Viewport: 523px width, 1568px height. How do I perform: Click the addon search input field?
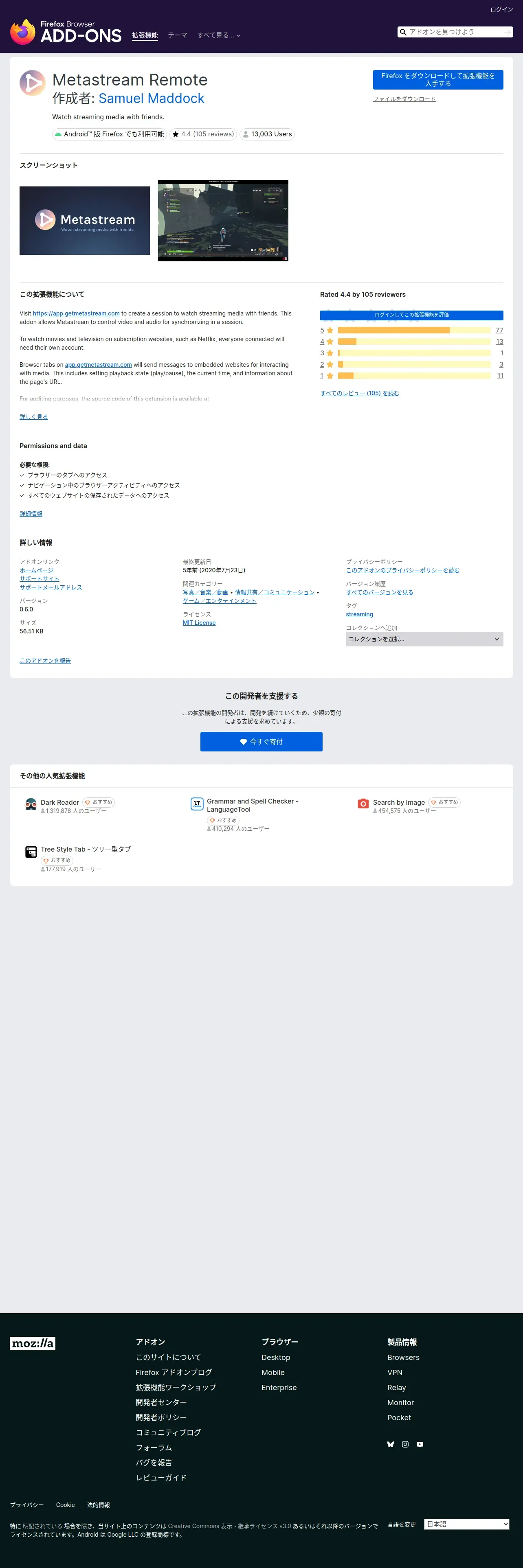click(x=455, y=32)
